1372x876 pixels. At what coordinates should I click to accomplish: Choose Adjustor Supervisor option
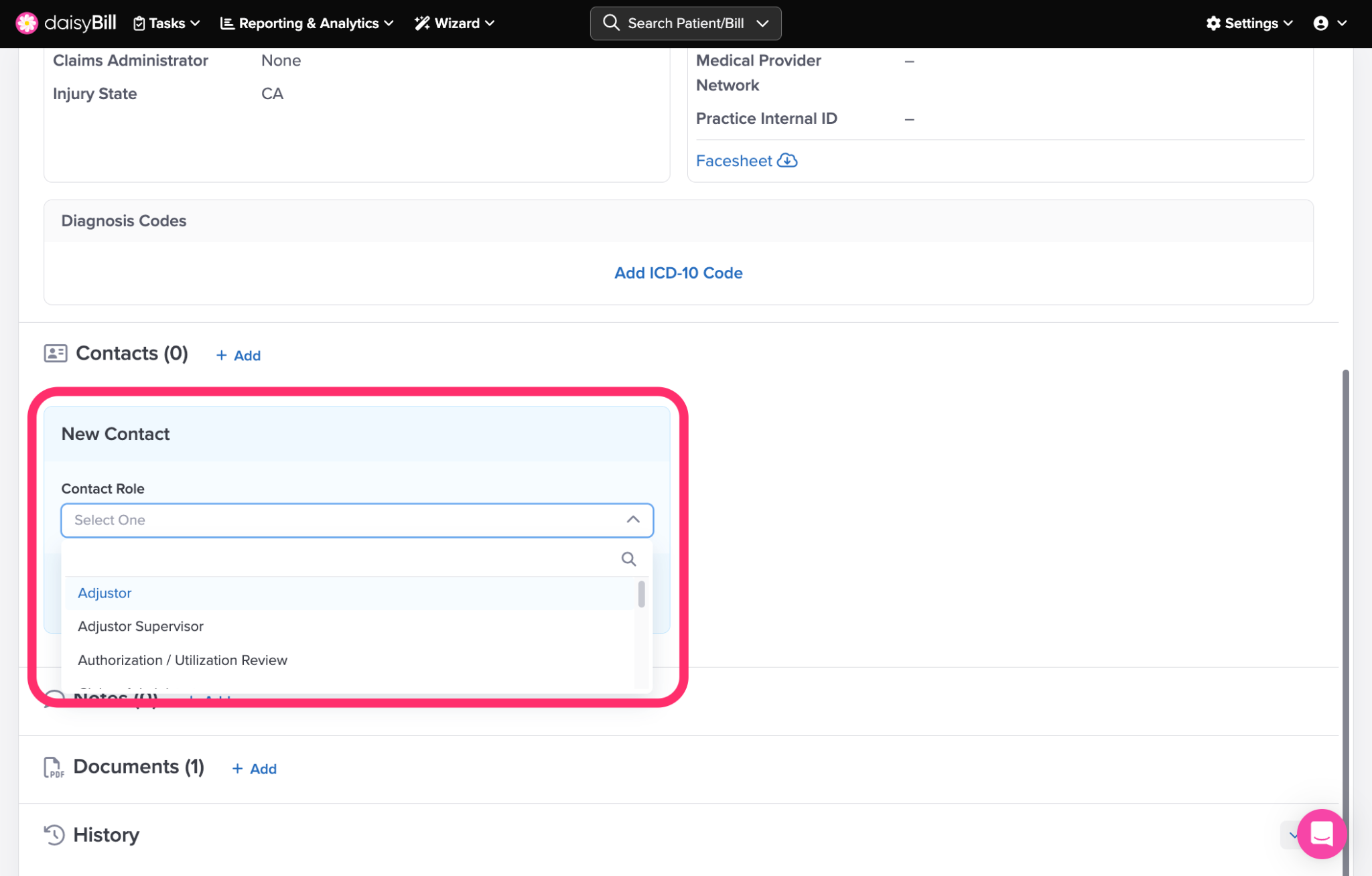[141, 626]
